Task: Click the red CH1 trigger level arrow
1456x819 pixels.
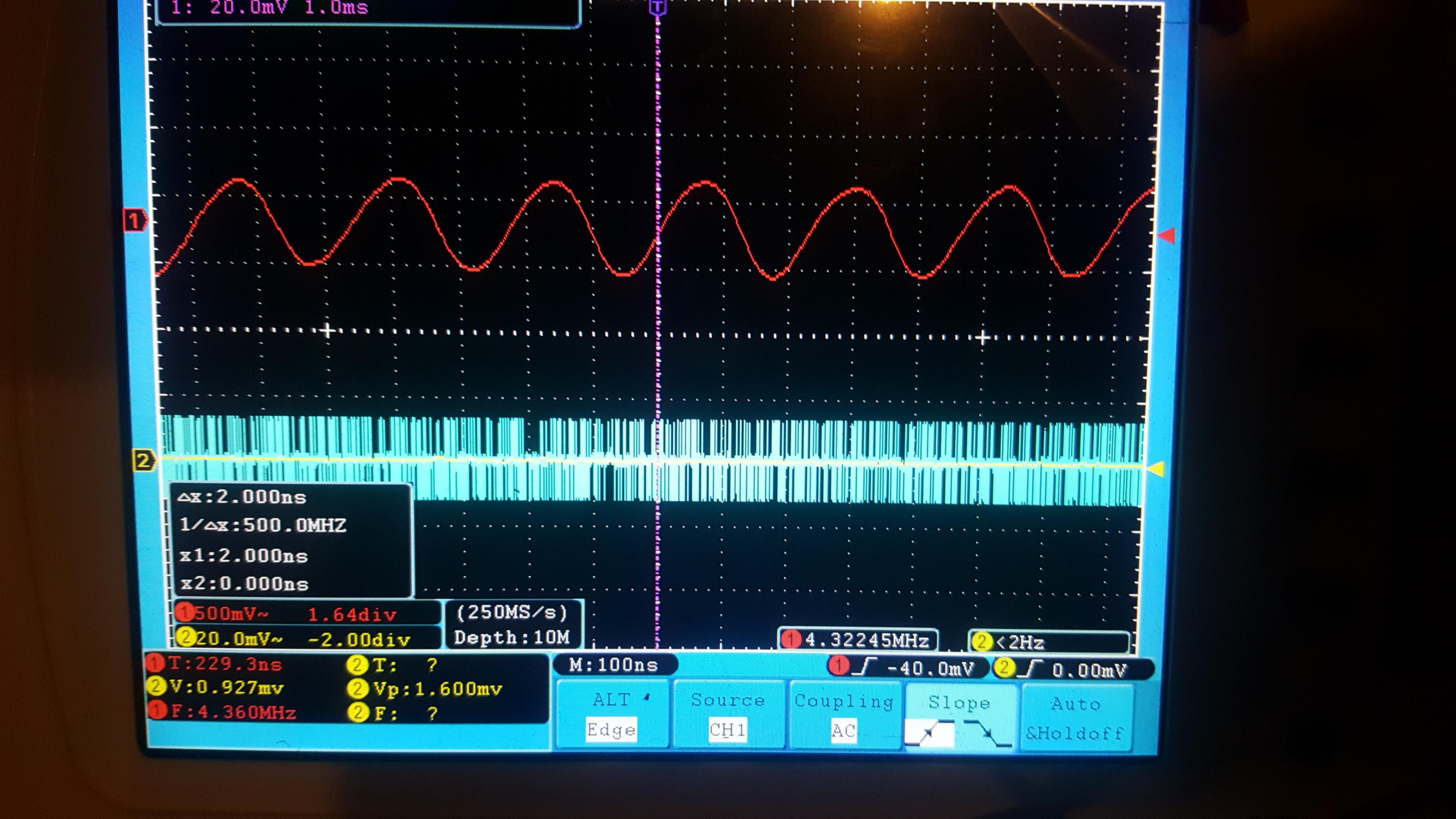Action: coord(1167,235)
